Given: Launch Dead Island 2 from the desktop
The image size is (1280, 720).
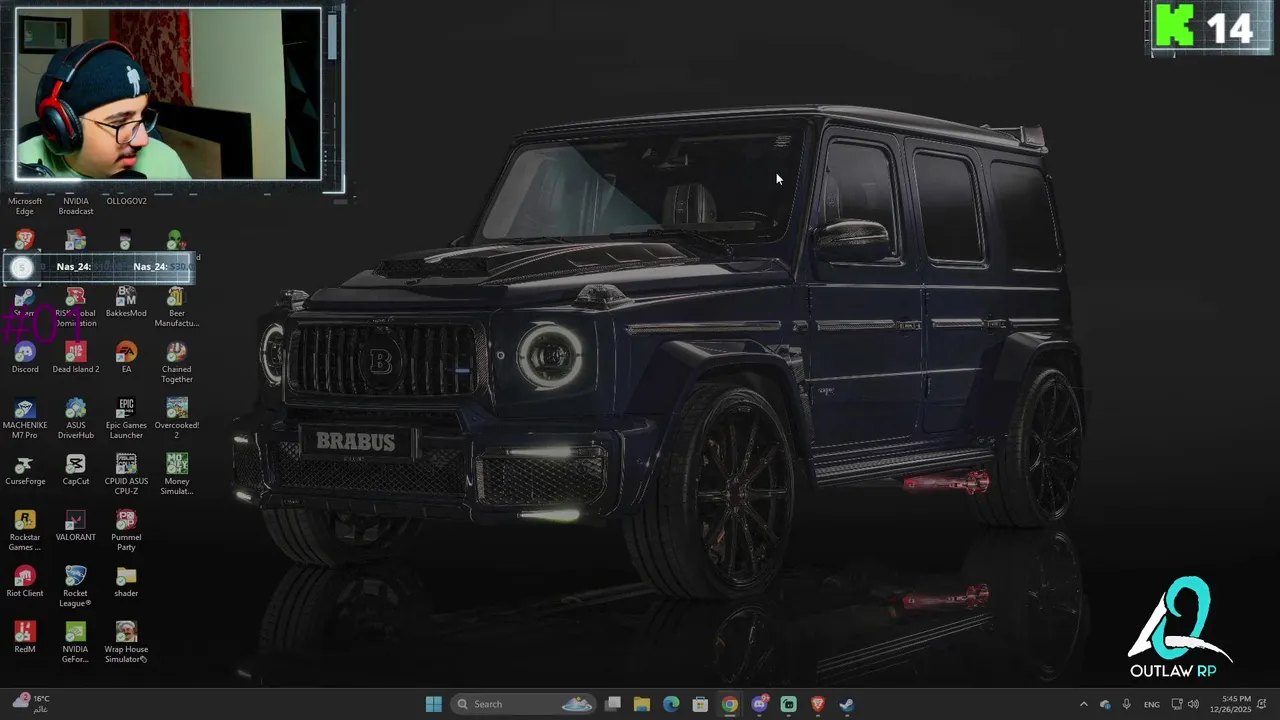Looking at the screenshot, I should (x=75, y=358).
